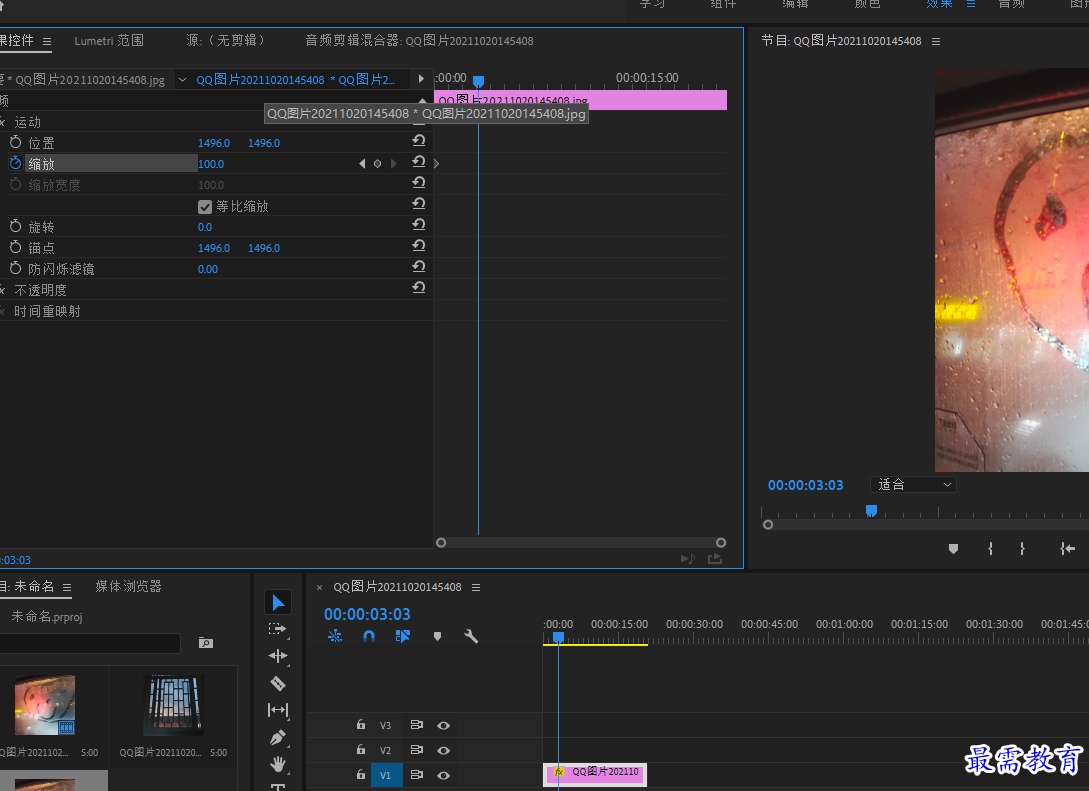Open 效果控件 panel menu

click(x=47, y=42)
